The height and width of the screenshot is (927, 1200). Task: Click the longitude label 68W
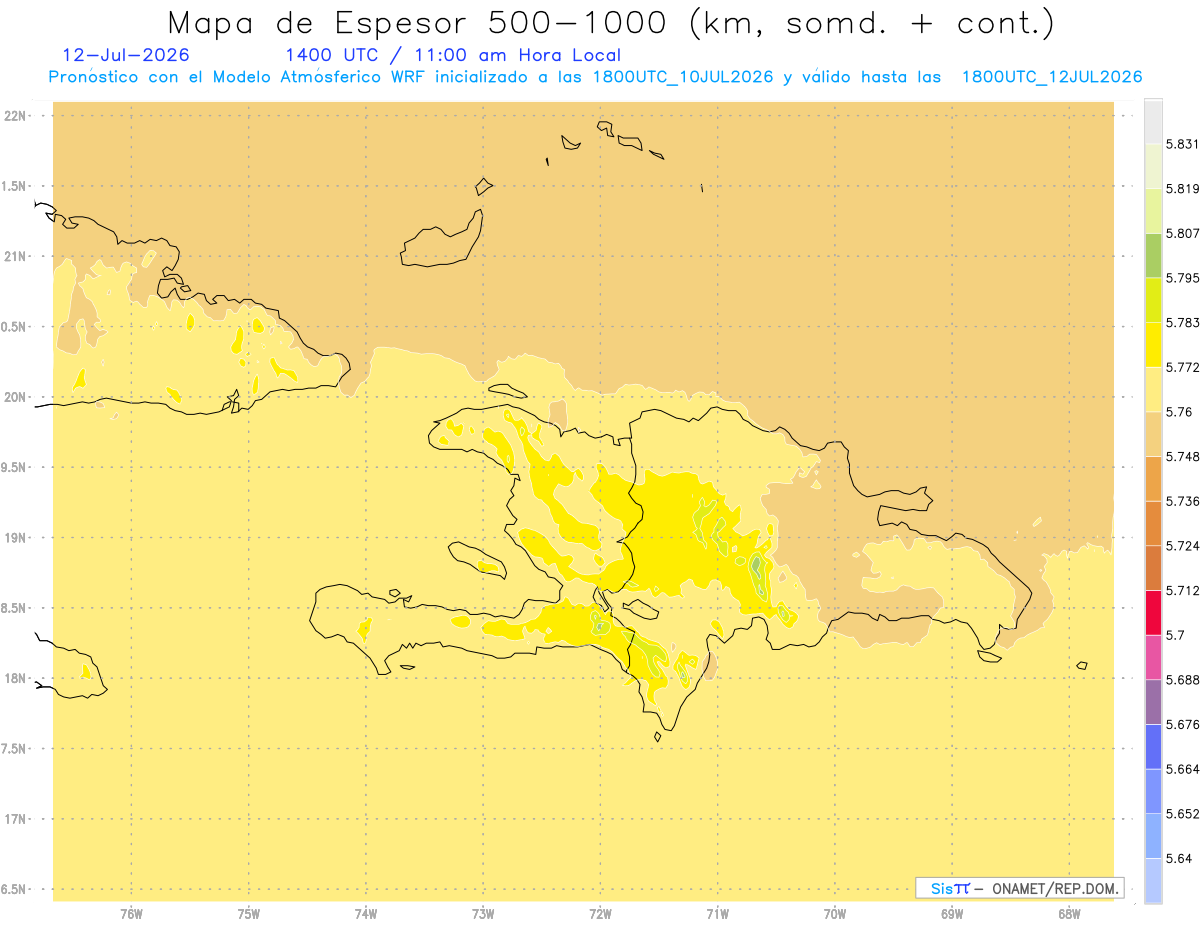pyautogui.click(x=1069, y=915)
